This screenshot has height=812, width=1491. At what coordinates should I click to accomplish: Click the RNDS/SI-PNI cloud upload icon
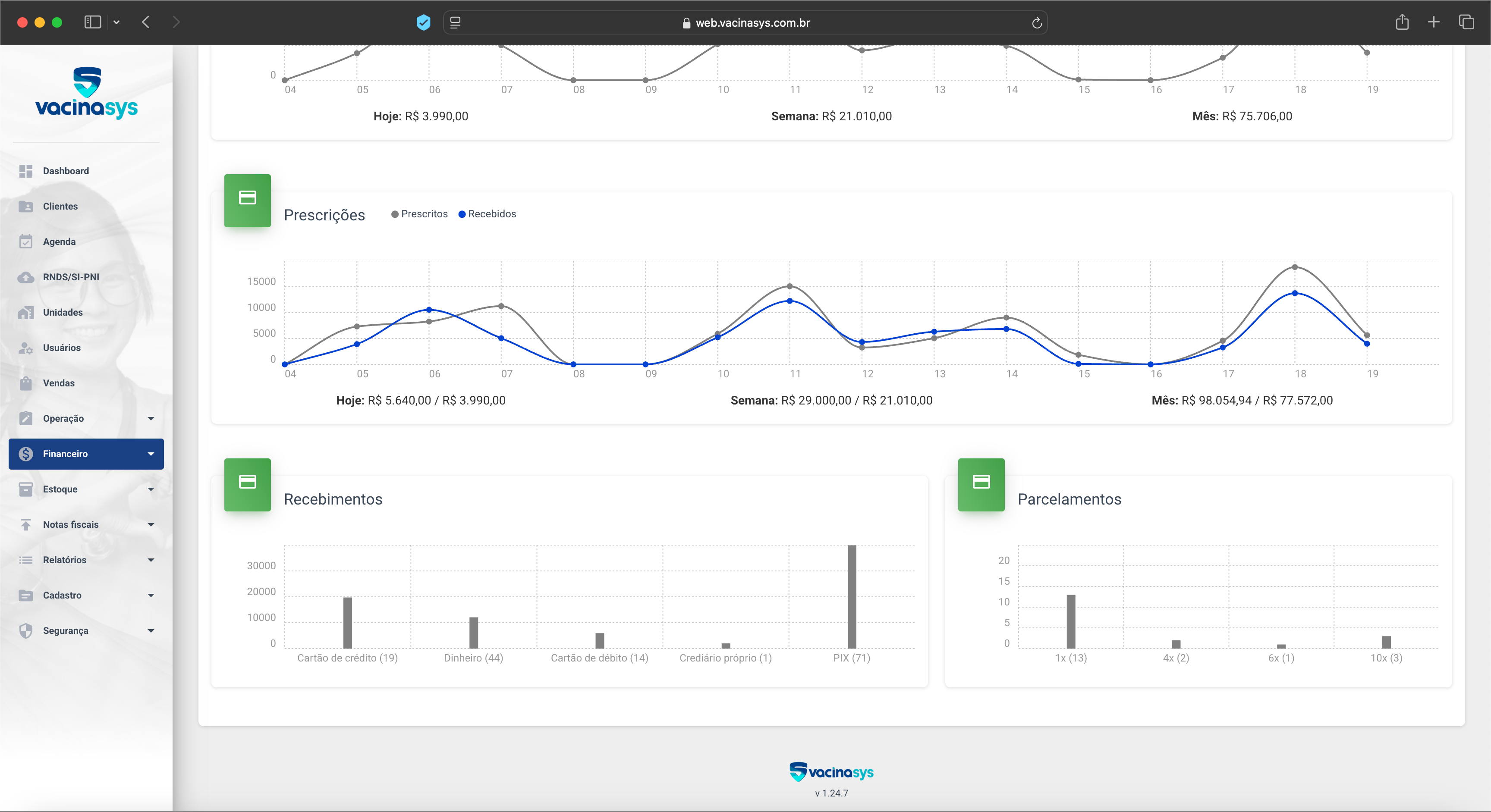(x=25, y=277)
